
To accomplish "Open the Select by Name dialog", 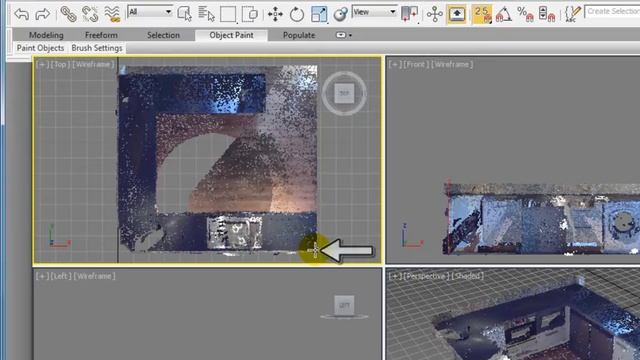I will (x=206, y=14).
